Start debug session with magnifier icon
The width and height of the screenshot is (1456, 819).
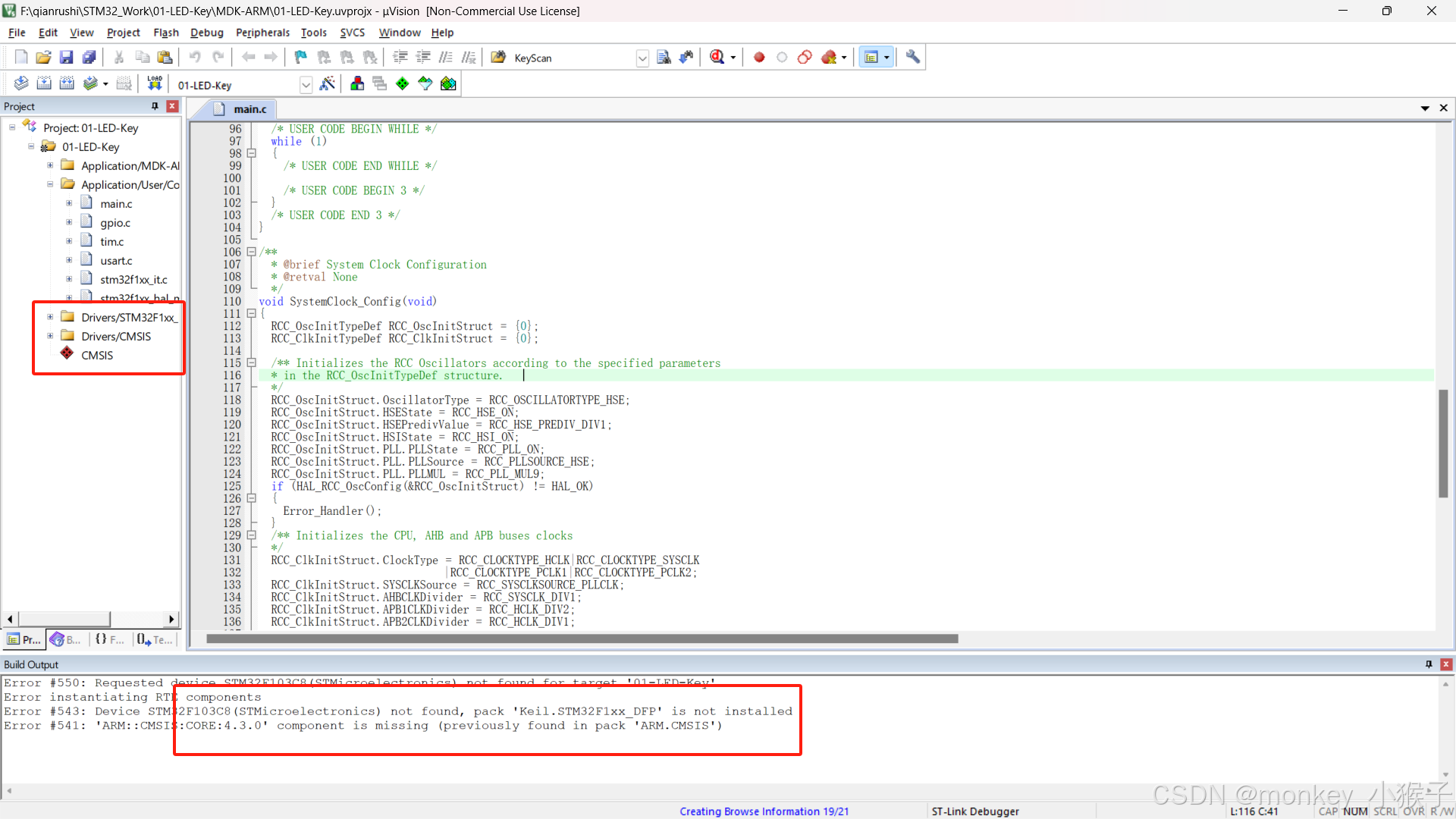click(717, 58)
